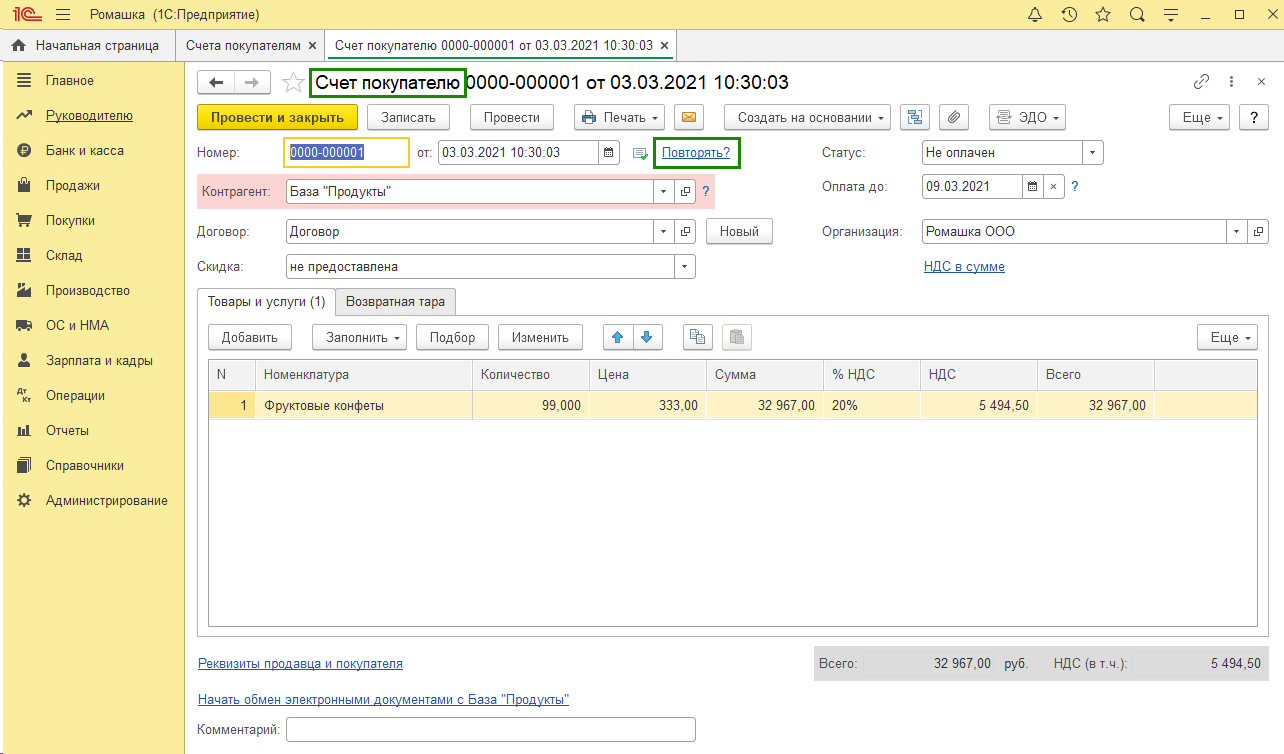Expand the Договор dropdown list
The width and height of the screenshot is (1284, 754).
[665, 231]
